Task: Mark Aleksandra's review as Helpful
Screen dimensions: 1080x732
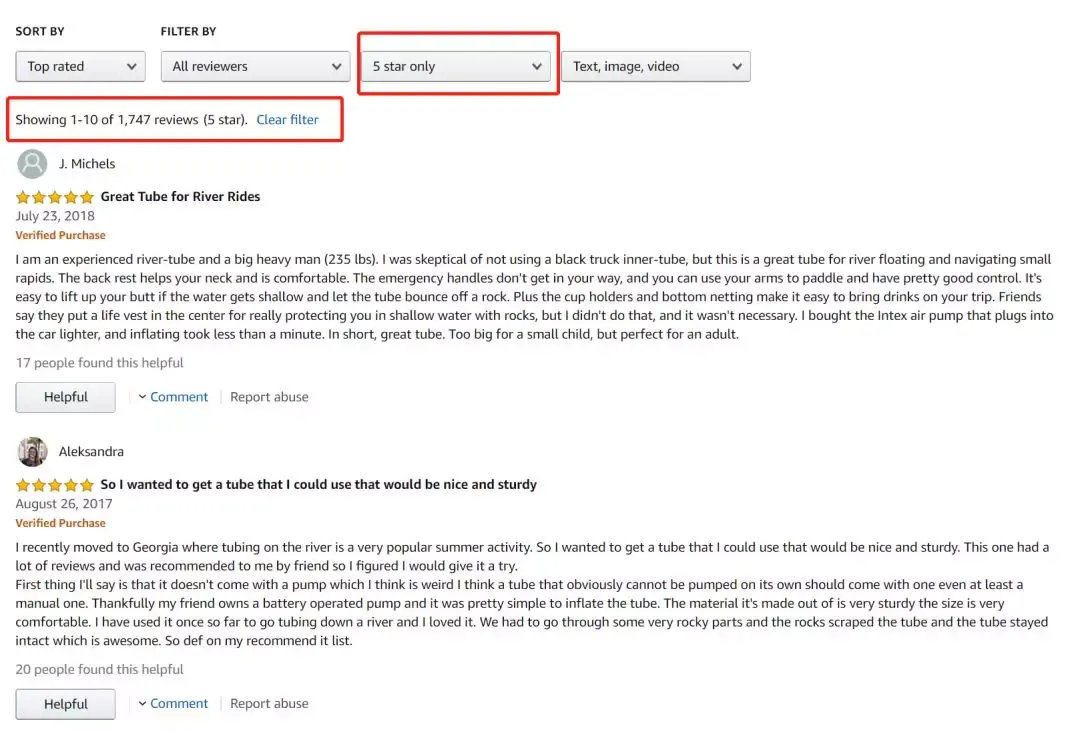Action: 65,704
